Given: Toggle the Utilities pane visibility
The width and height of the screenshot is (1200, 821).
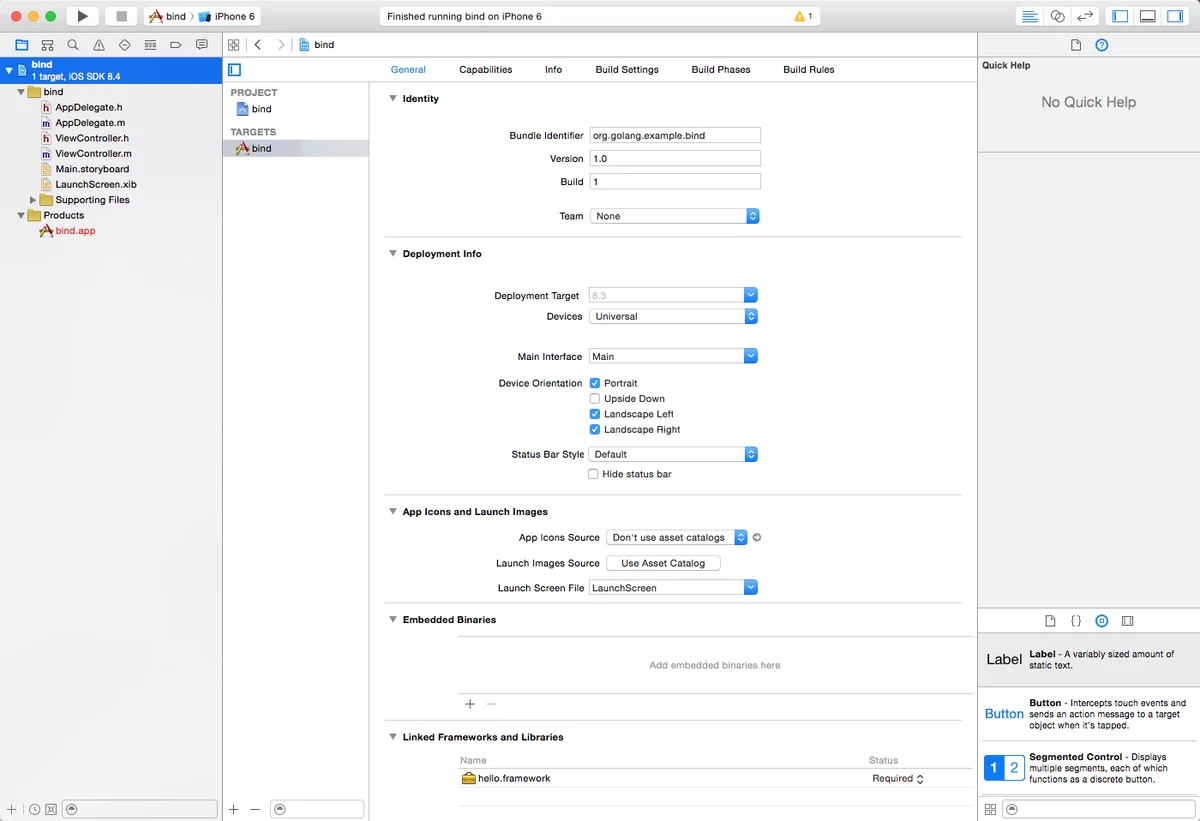Looking at the screenshot, I should point(1175,16).
